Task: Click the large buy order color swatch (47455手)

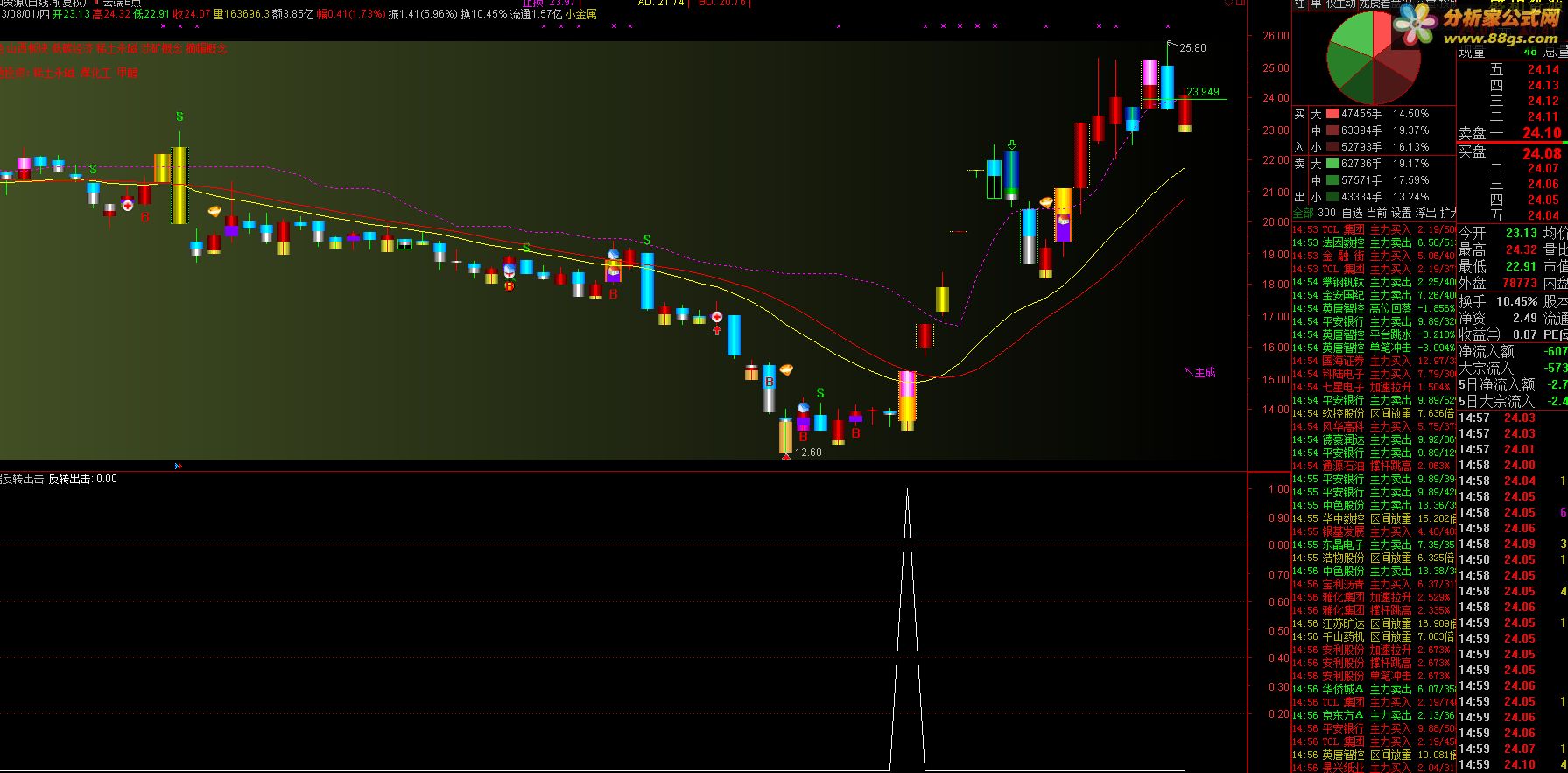Action: click(1332, 114)
